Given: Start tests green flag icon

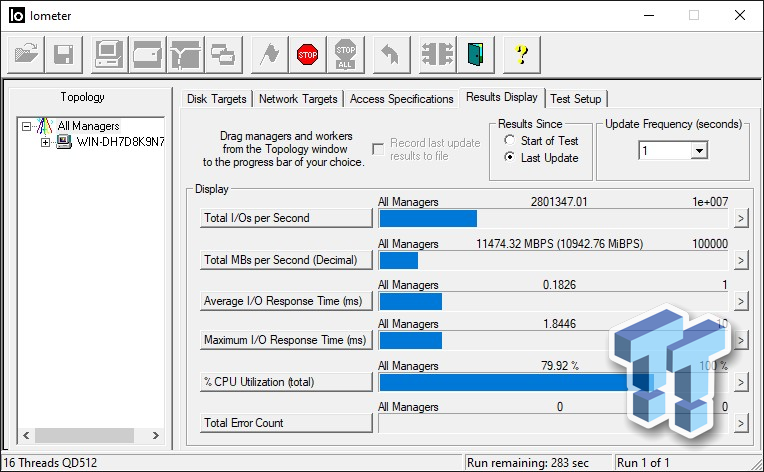Looking at the screenshot, I should [269, 54].
